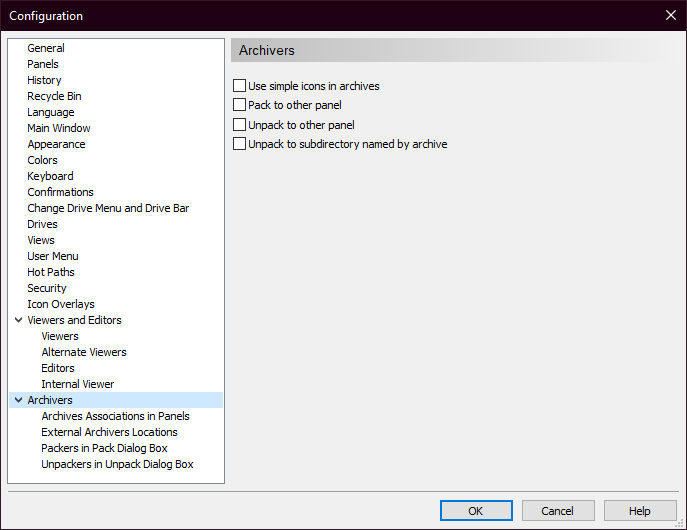Collapse the Archivers tree node
The image size is (687, 530).
(18, 400)
